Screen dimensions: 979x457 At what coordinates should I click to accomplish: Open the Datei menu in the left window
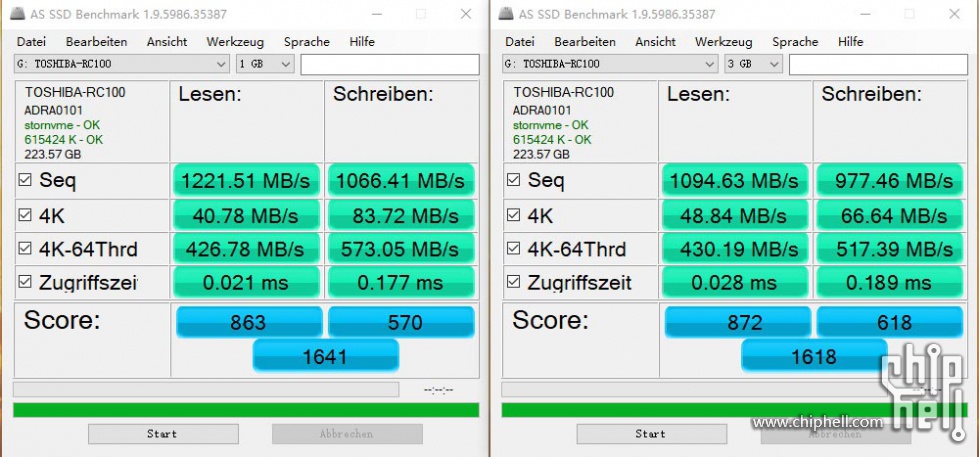31,42
